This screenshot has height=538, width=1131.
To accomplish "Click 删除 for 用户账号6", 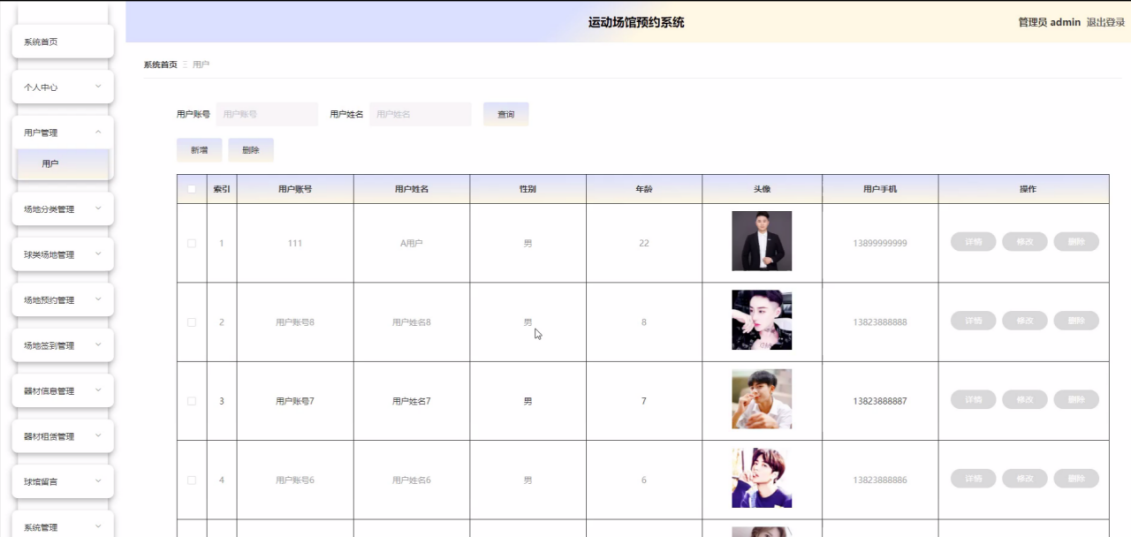I will (x=1076, y=479).
